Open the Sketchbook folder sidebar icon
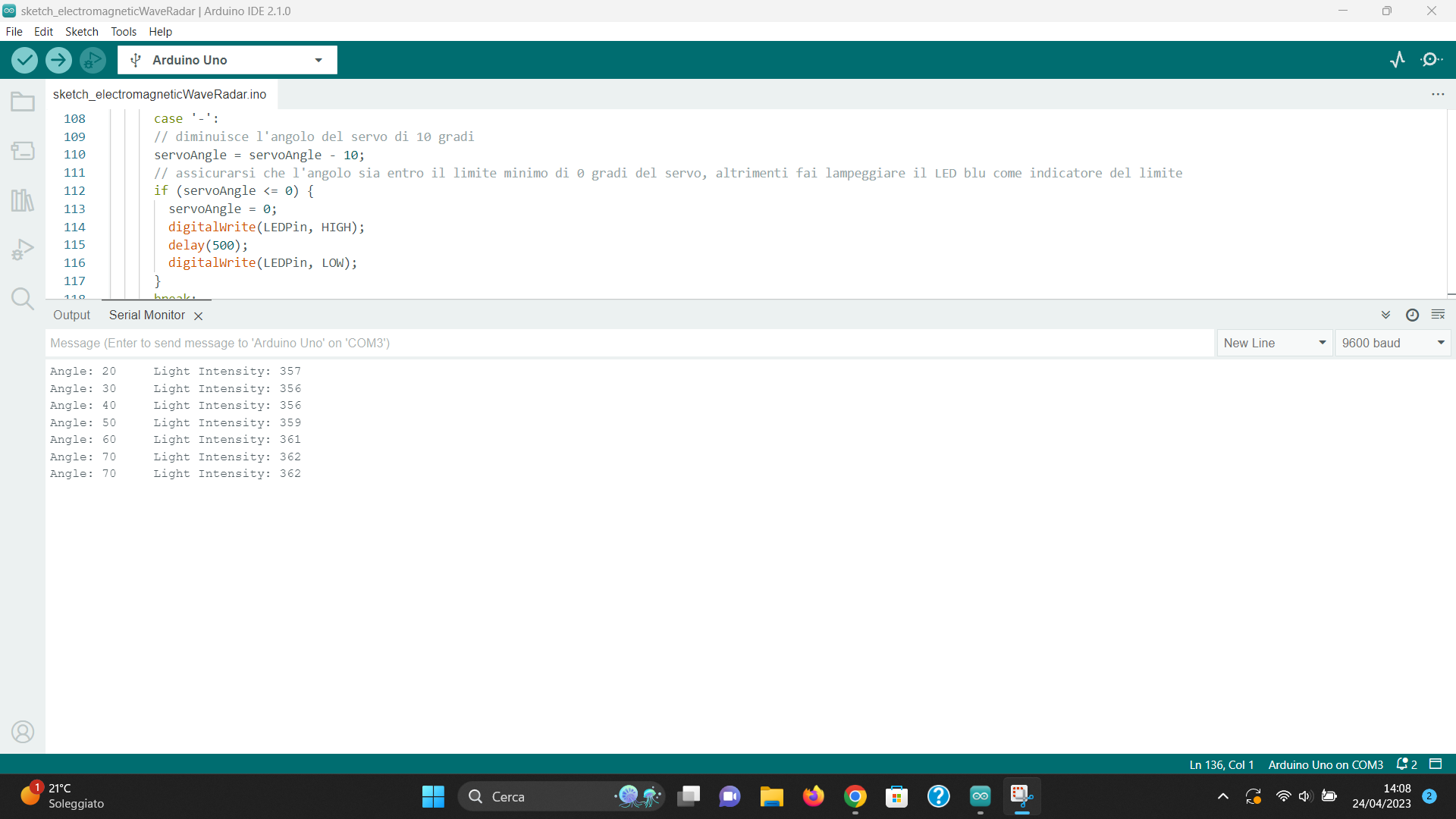 pos(23,102)
